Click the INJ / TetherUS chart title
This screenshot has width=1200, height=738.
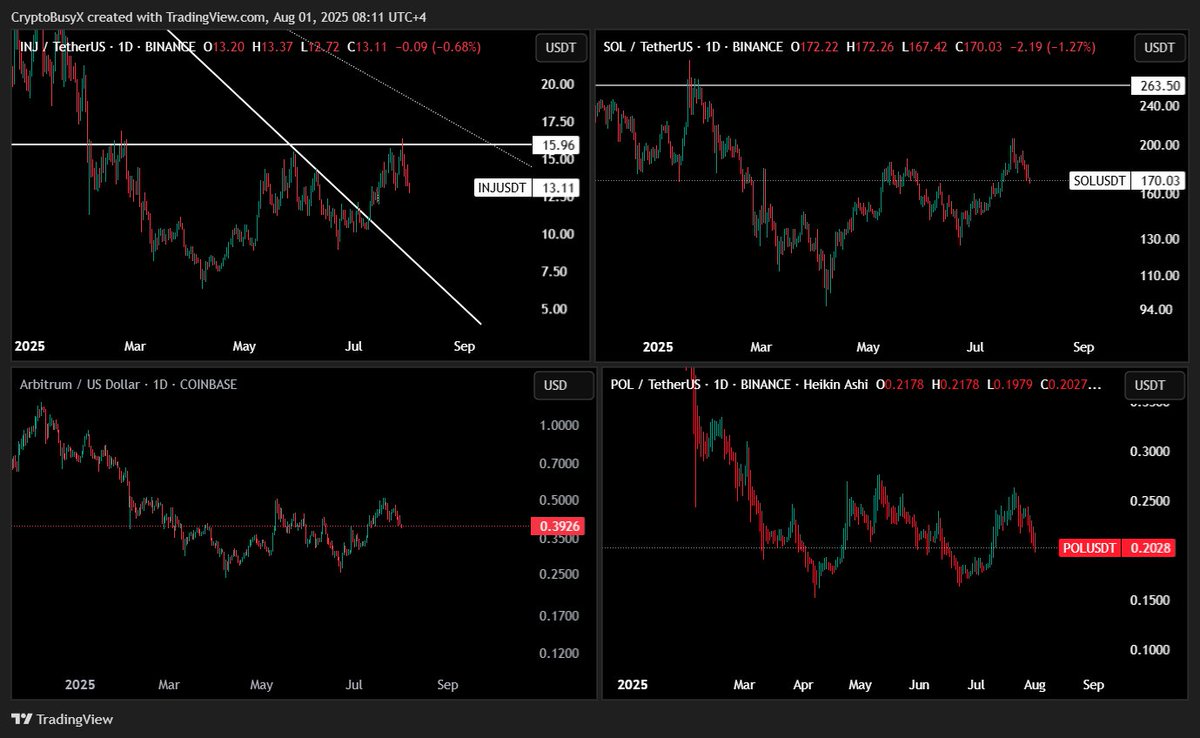point(107,47)
